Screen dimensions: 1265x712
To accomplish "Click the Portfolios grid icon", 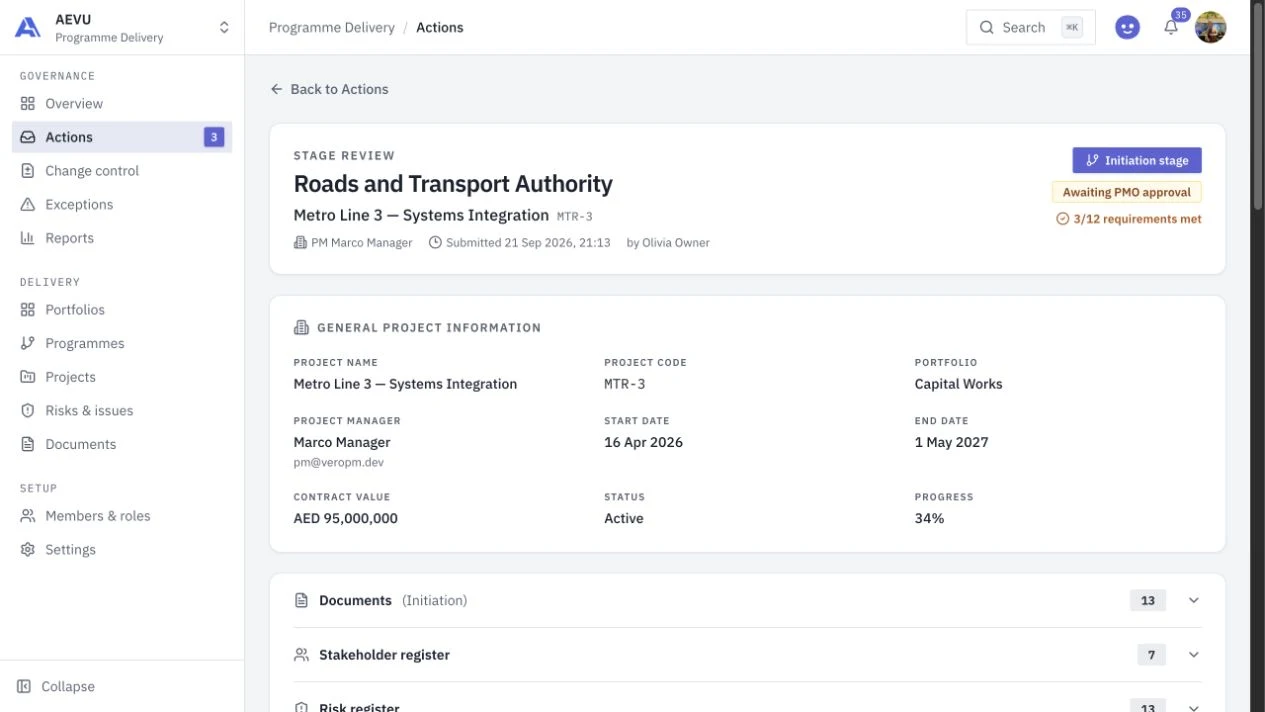I will pyautogui.click(x=28, y=310).
